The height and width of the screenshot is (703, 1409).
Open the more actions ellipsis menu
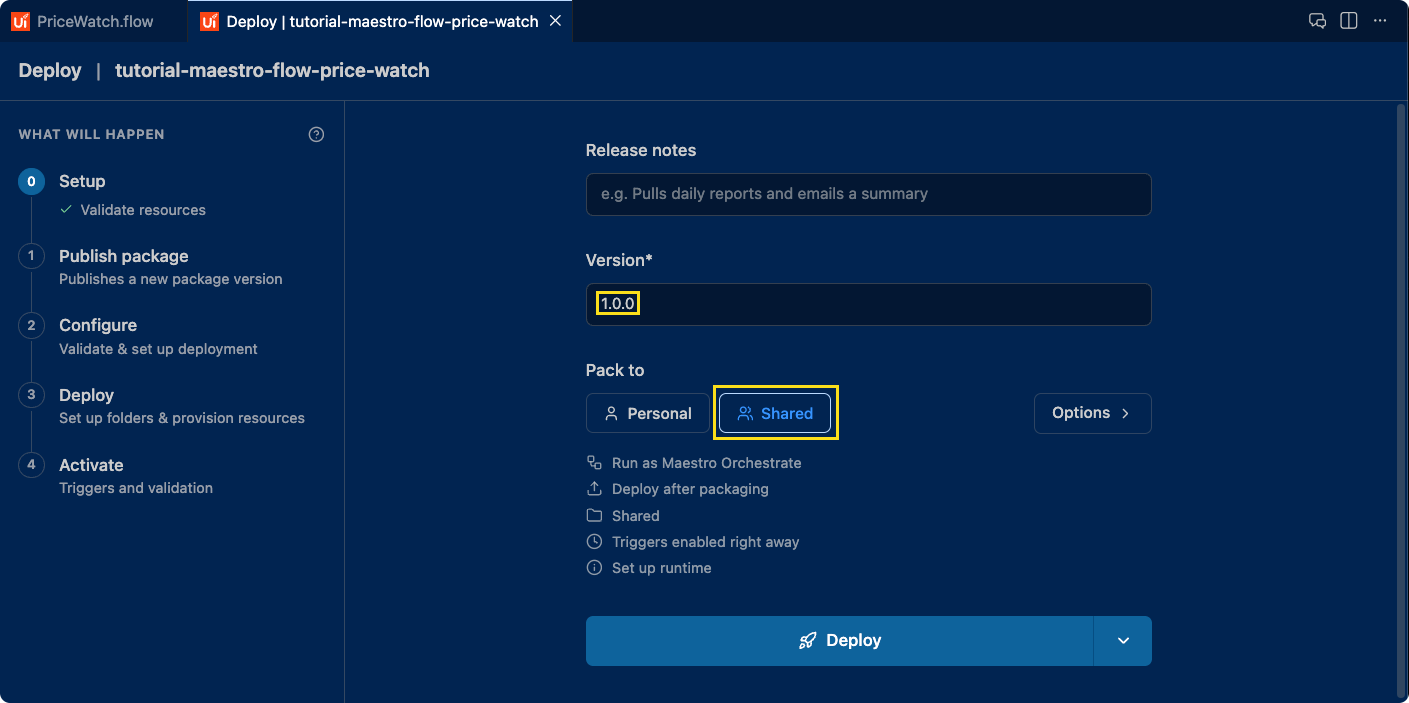1380,21
